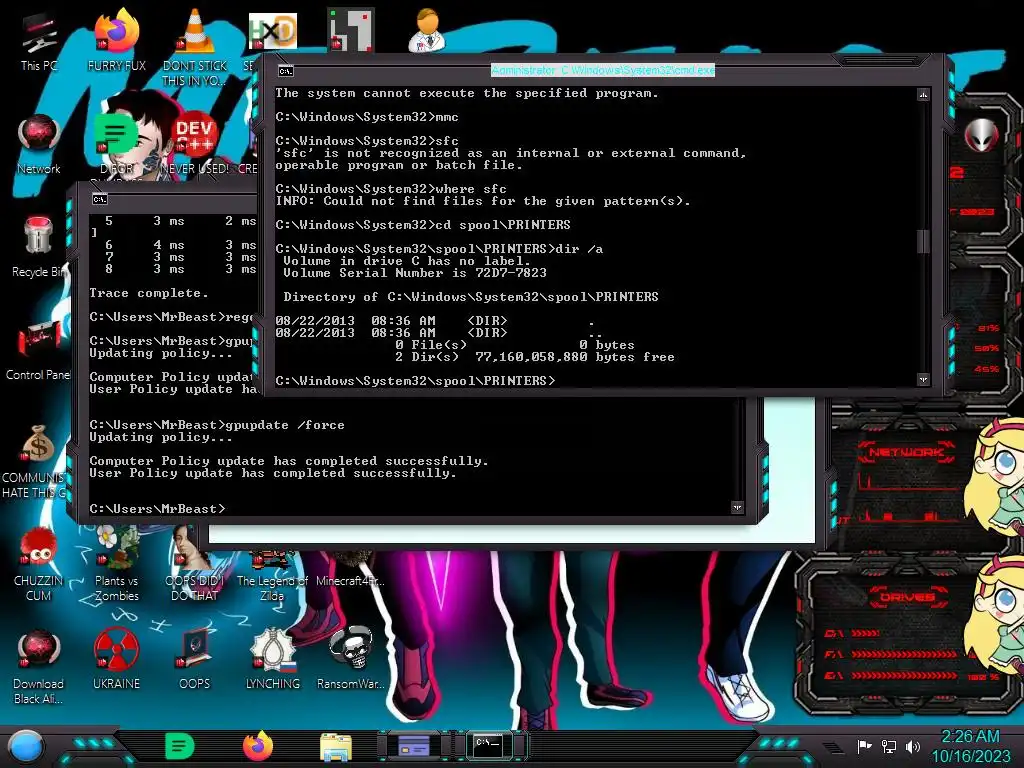
Task: Click the Start orb on the taskbar
Action: [26, 746]
